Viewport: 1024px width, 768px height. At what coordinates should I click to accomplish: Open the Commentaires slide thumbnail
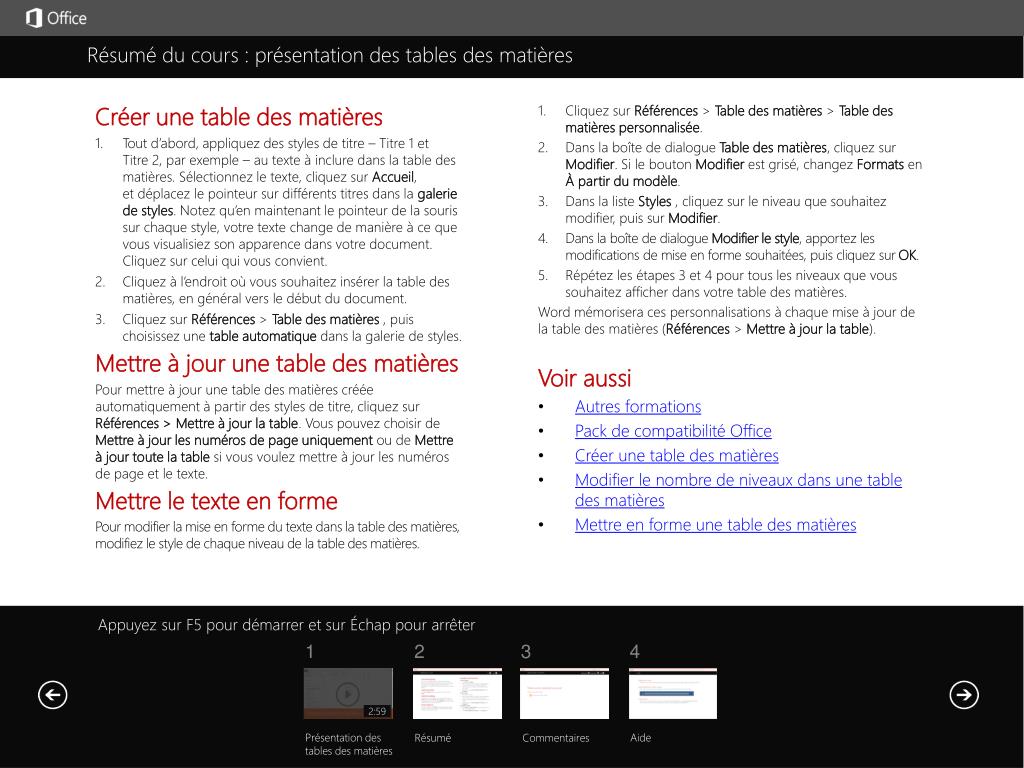(564, 693)
